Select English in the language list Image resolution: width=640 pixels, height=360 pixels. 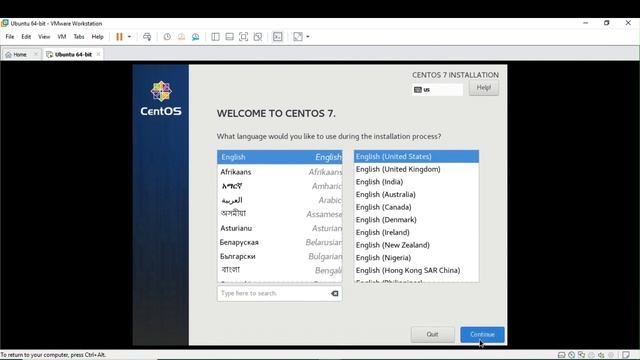coord(280,157)
